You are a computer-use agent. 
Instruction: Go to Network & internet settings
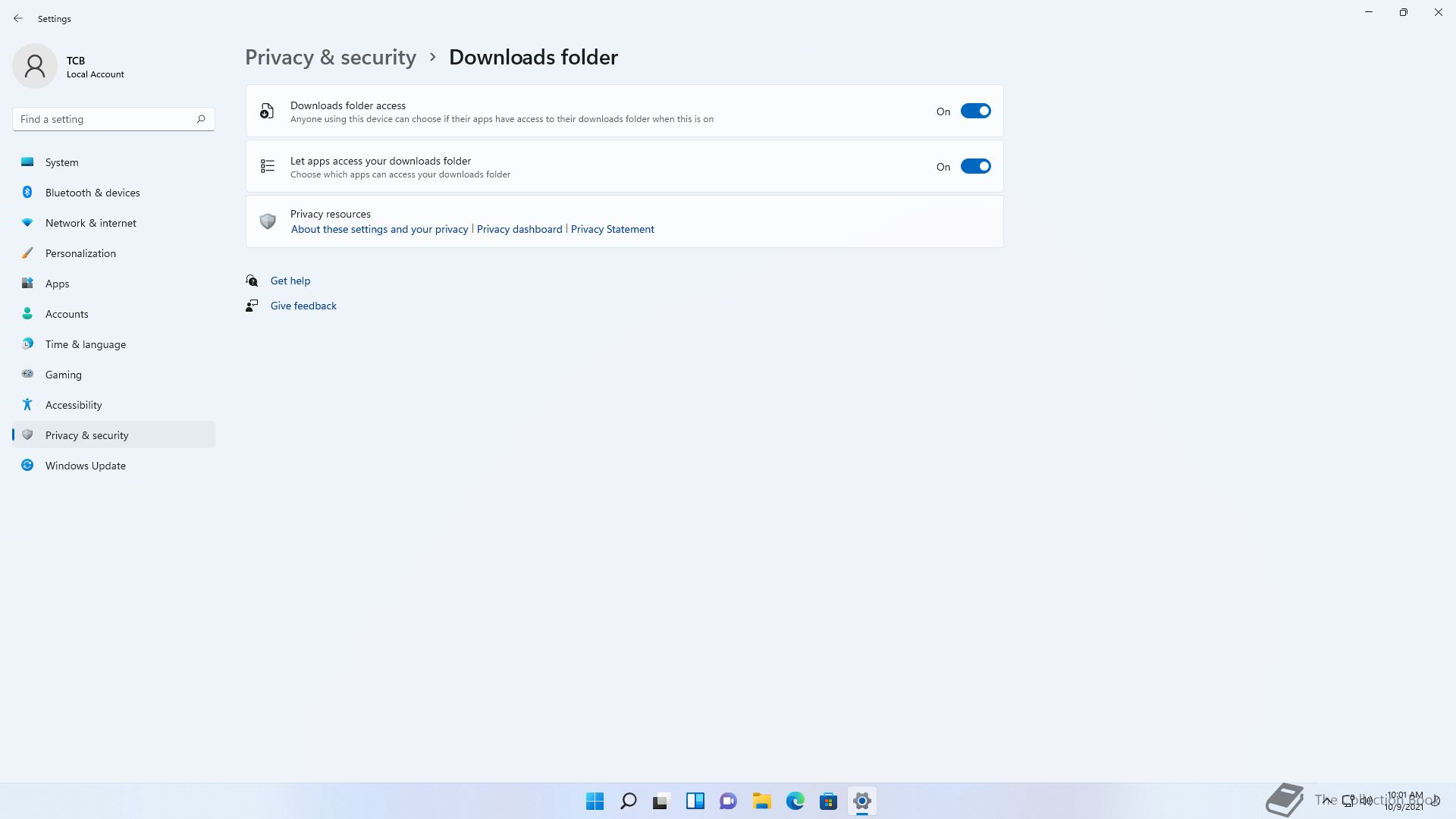click(90, 223)
